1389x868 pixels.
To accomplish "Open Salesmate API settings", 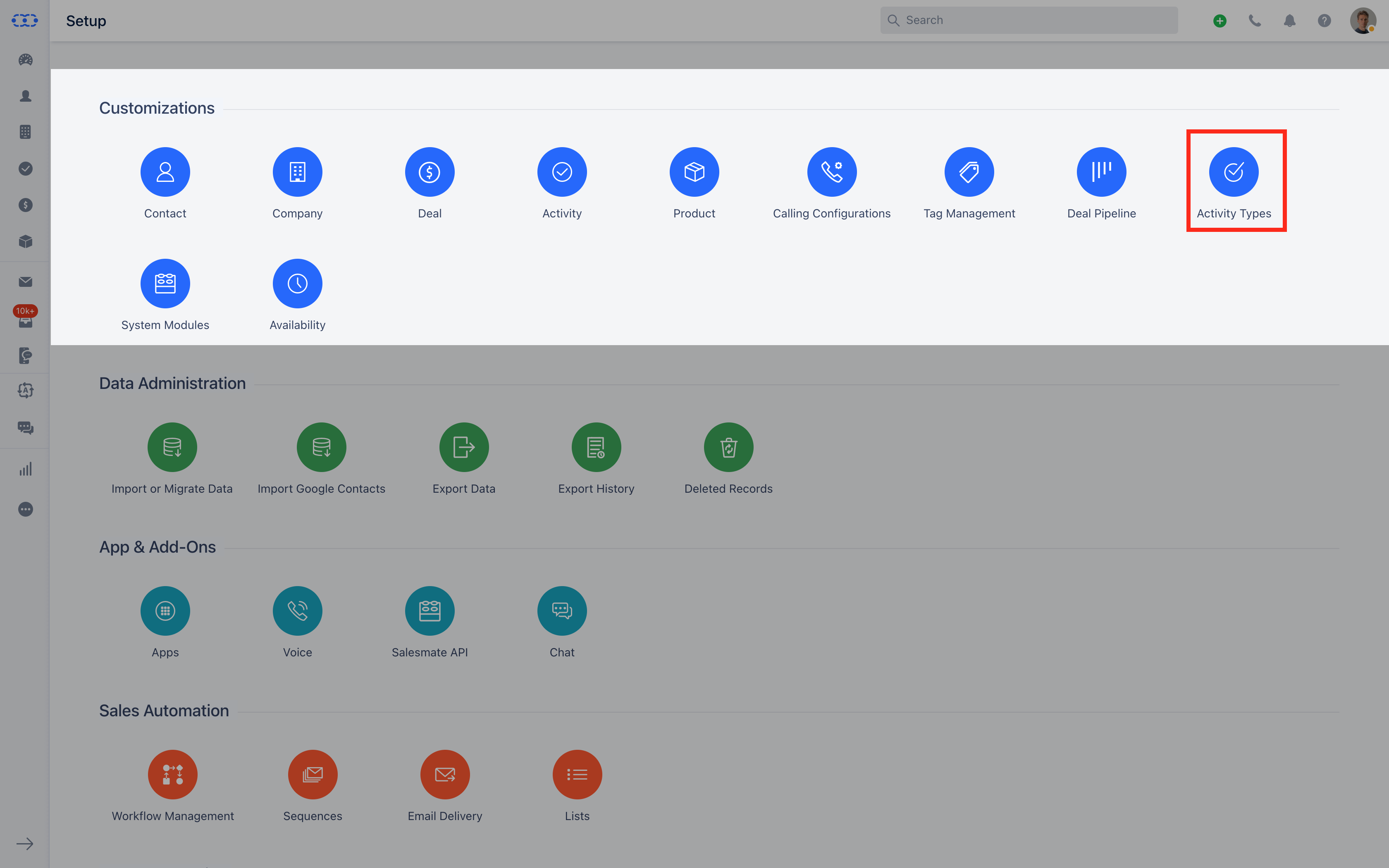I will pos(430,611).
